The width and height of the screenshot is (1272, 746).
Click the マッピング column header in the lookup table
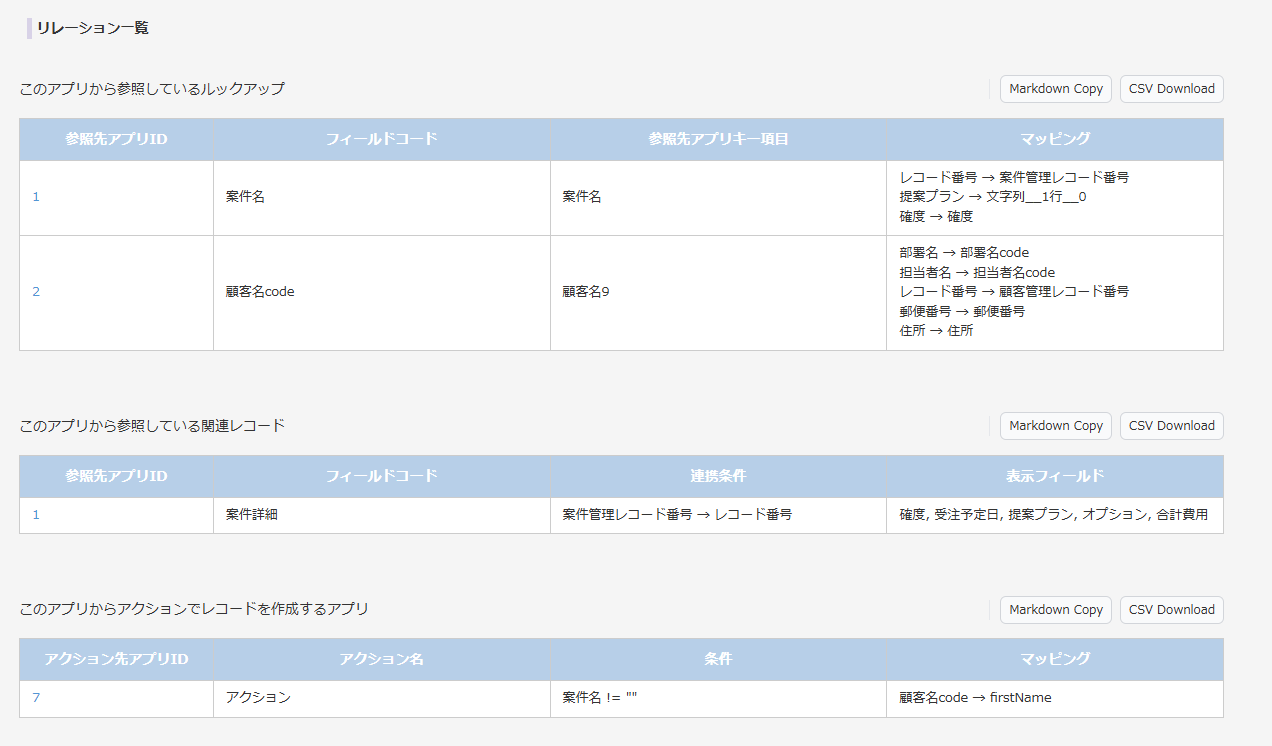(x=1054, y=139)
